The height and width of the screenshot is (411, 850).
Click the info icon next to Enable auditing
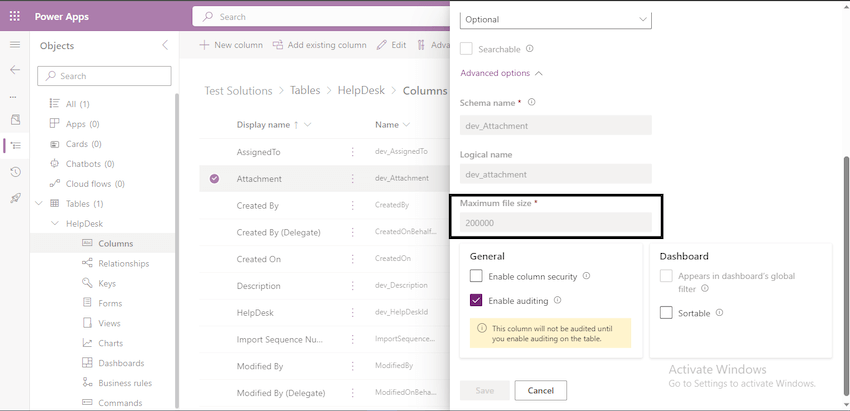click(558, 300)
